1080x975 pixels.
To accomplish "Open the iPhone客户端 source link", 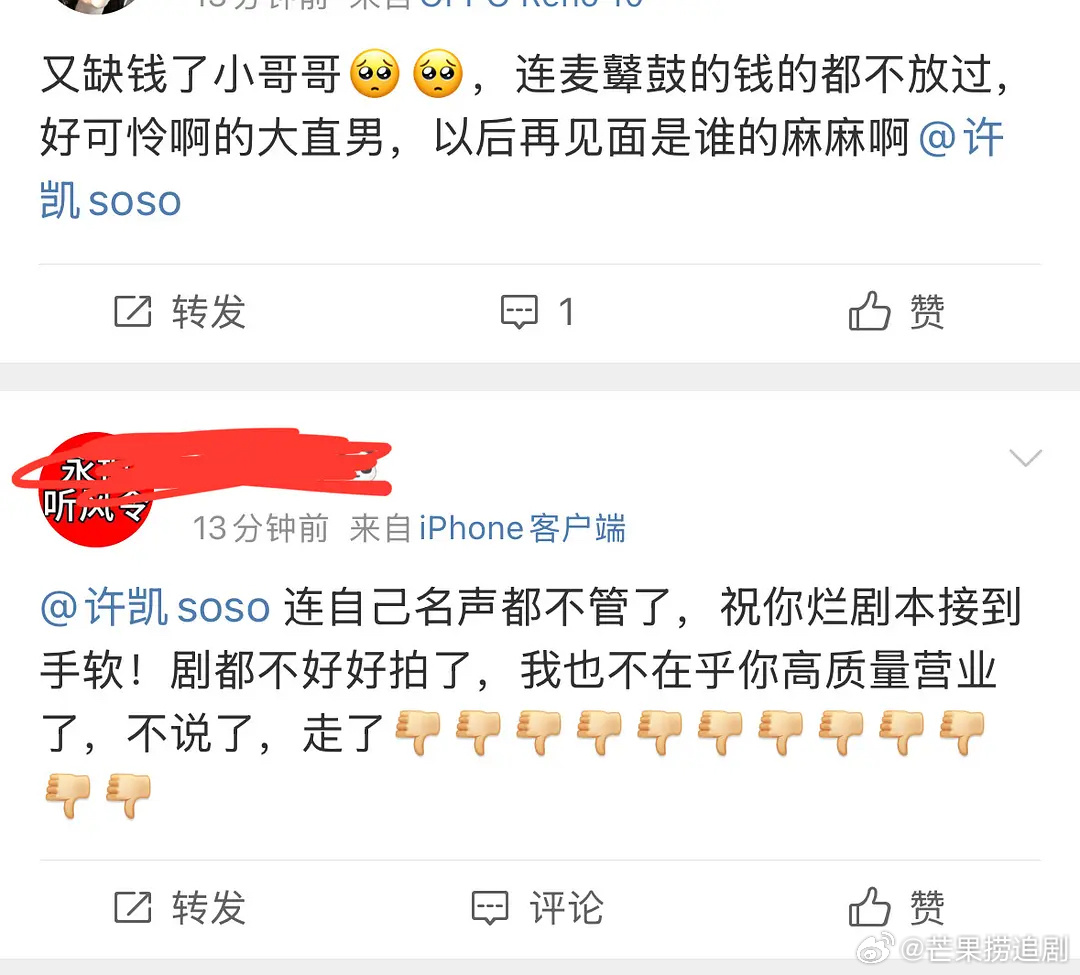I will [x=522, y=529].
